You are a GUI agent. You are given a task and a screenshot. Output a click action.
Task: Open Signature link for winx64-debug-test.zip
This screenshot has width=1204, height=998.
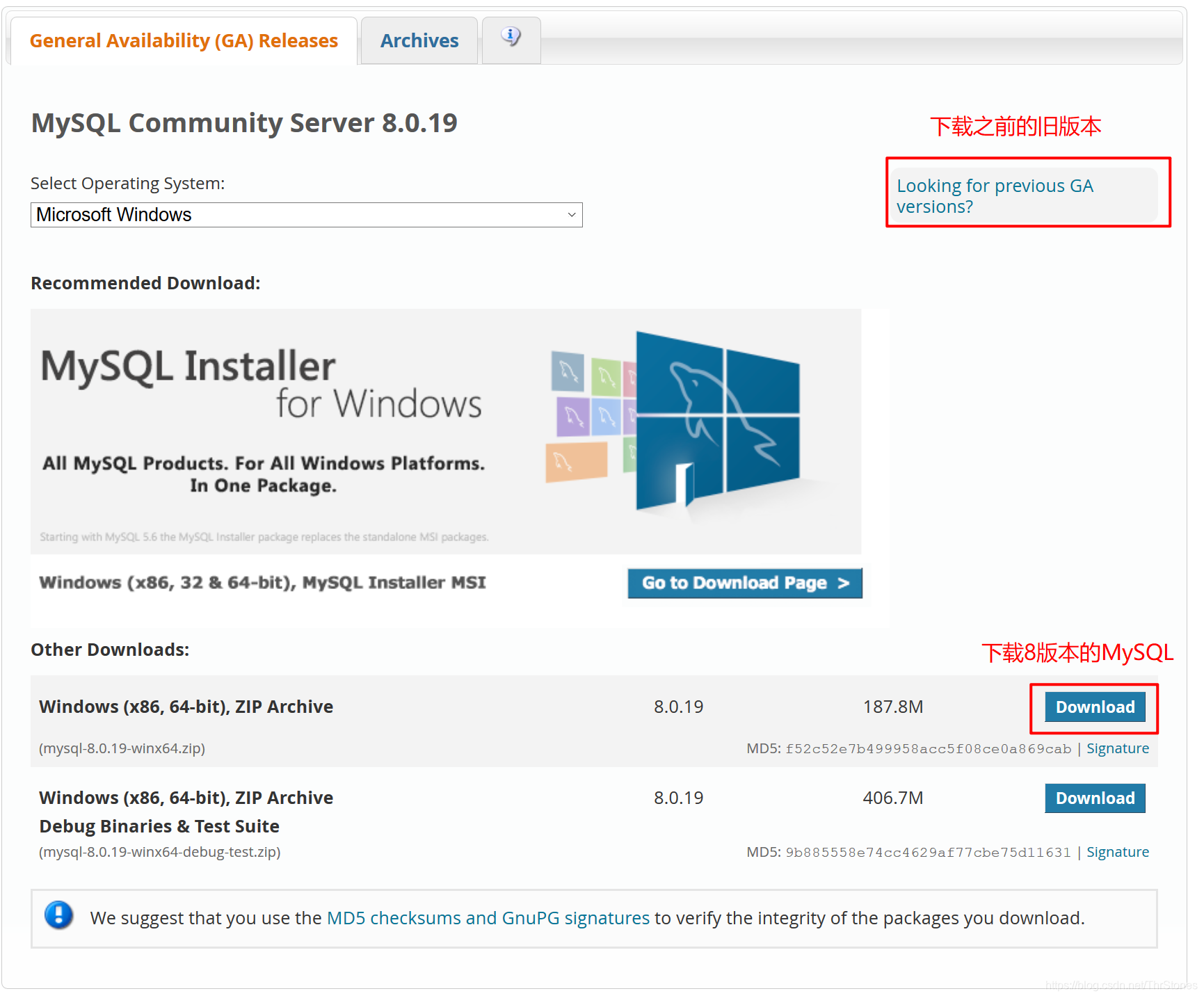[1118, 852]
